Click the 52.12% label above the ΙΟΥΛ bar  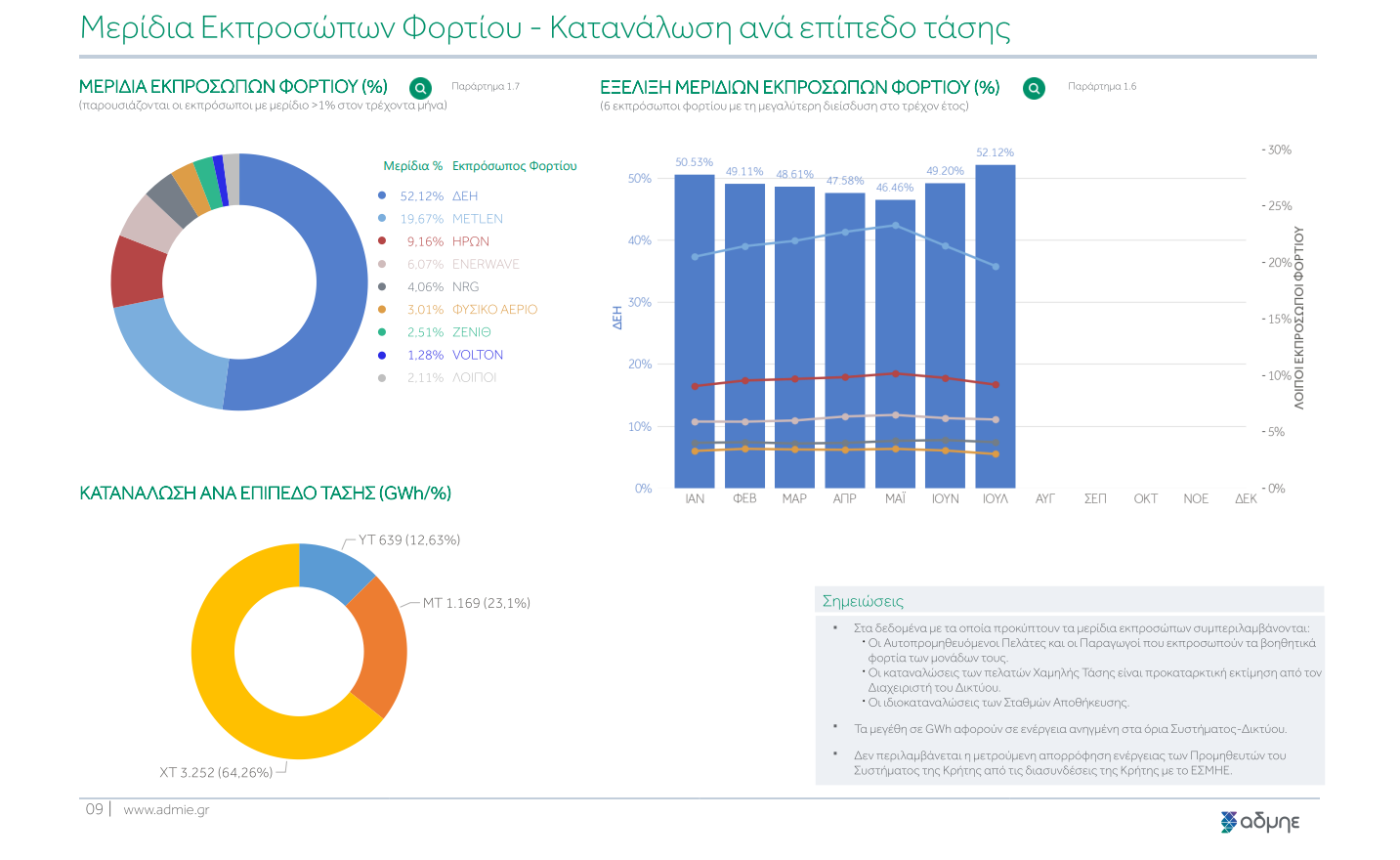(996, 152)
